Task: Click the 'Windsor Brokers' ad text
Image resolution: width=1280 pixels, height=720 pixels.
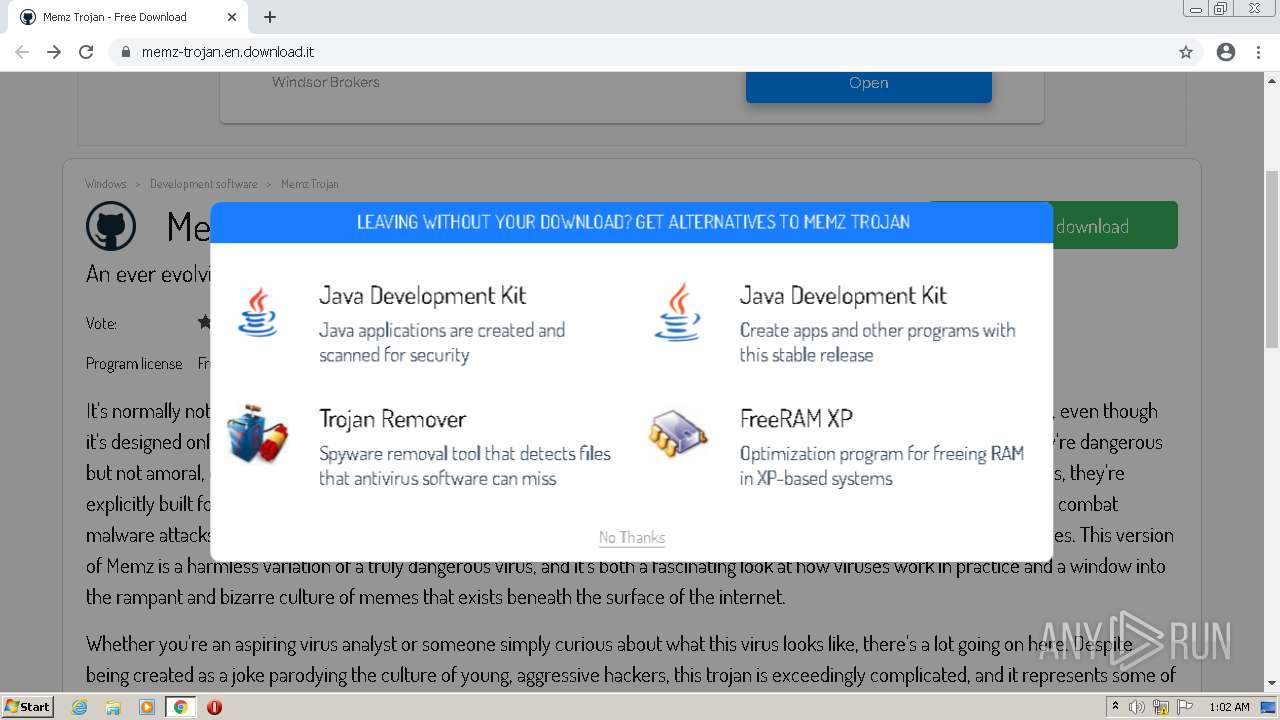Action: pyautogui.click(x=326, y=82)
